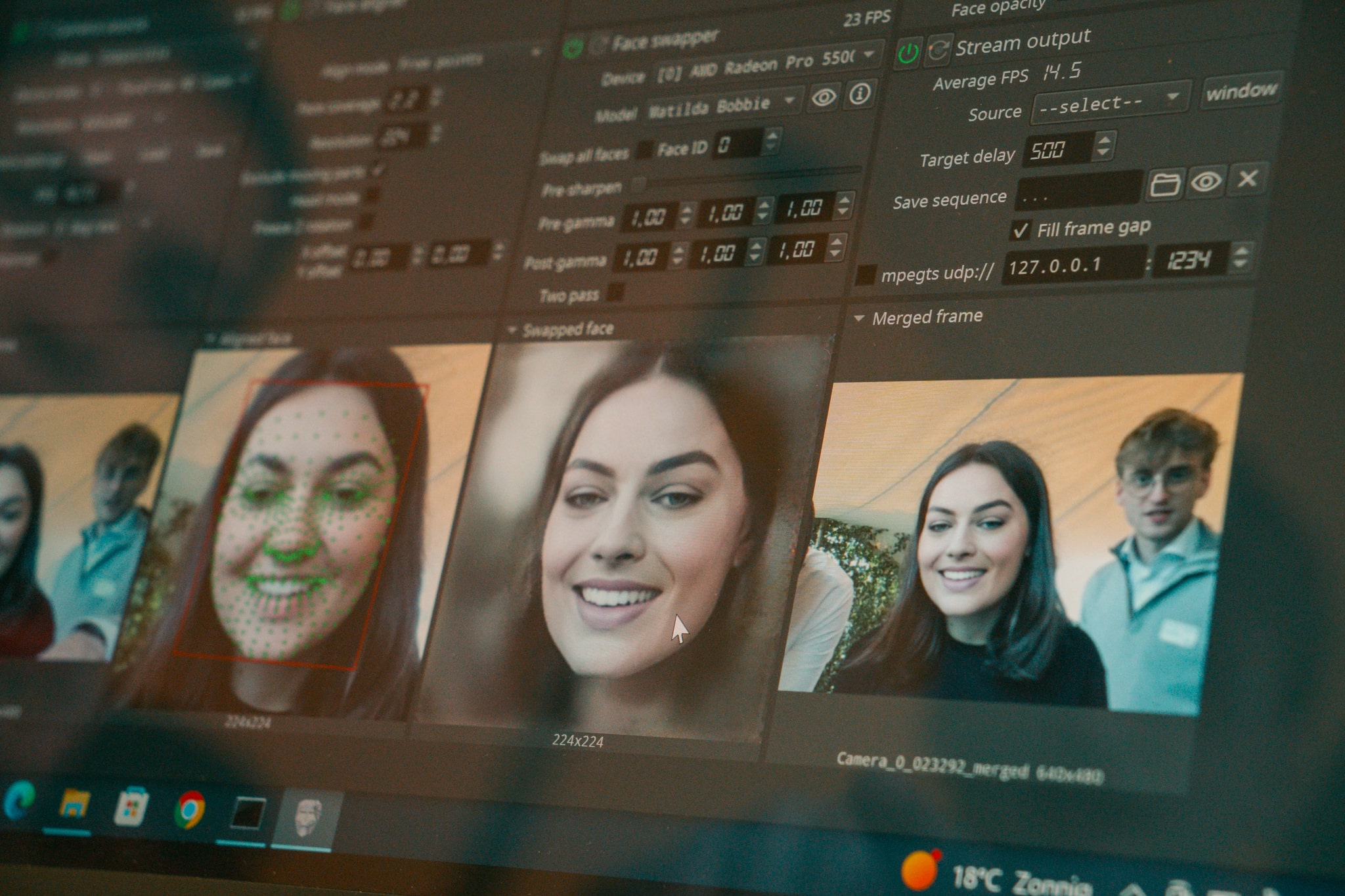Uncheck the Fill frame gap checkbox

click(1020, 230)
